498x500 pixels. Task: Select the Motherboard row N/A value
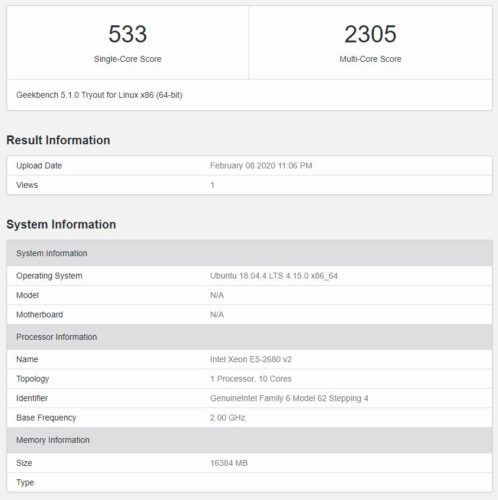tap(217, 315)
